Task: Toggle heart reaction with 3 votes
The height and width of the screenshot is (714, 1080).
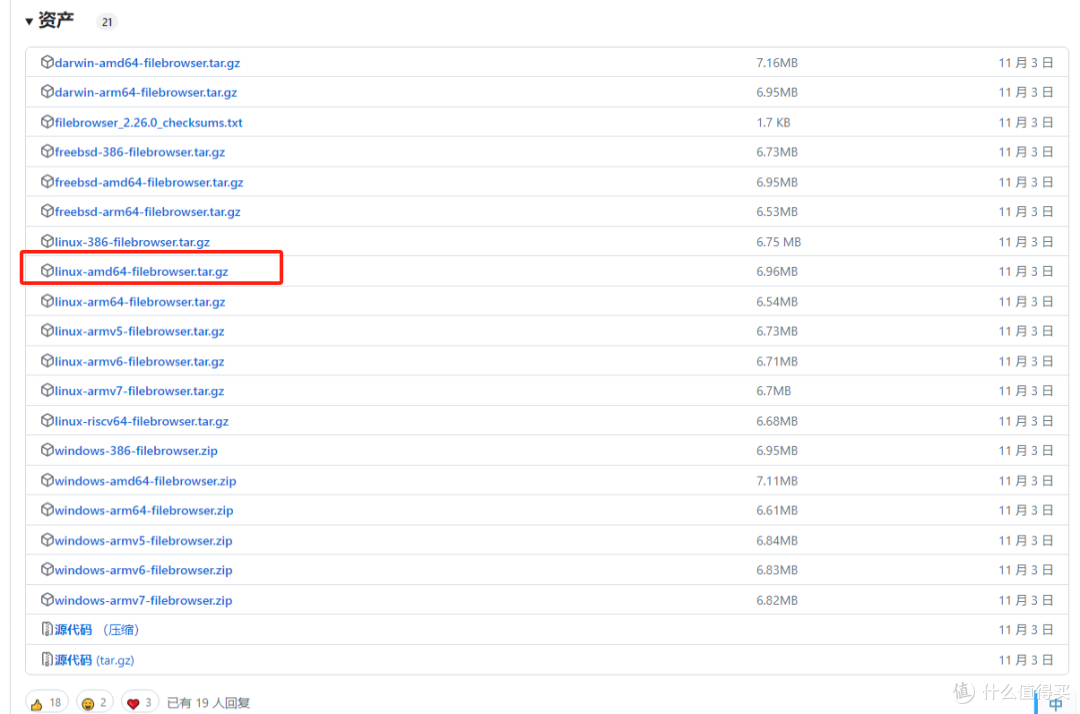Action: coord(140,703)
